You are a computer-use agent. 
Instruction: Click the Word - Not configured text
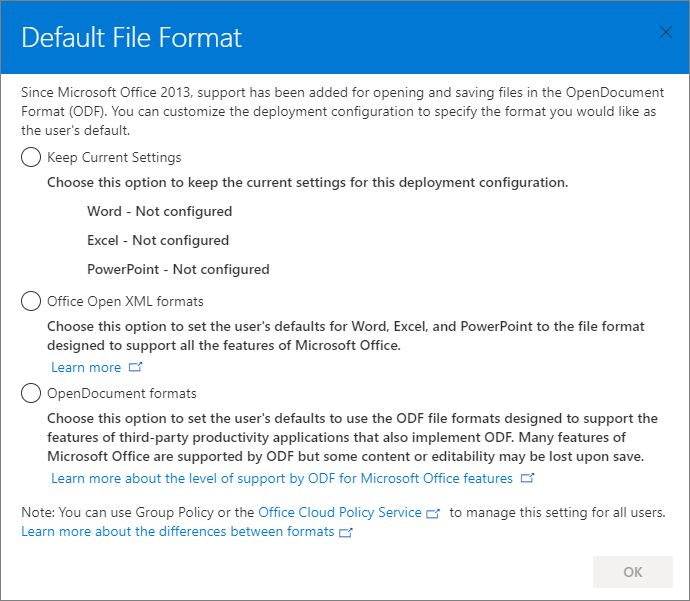coord(159,212)
